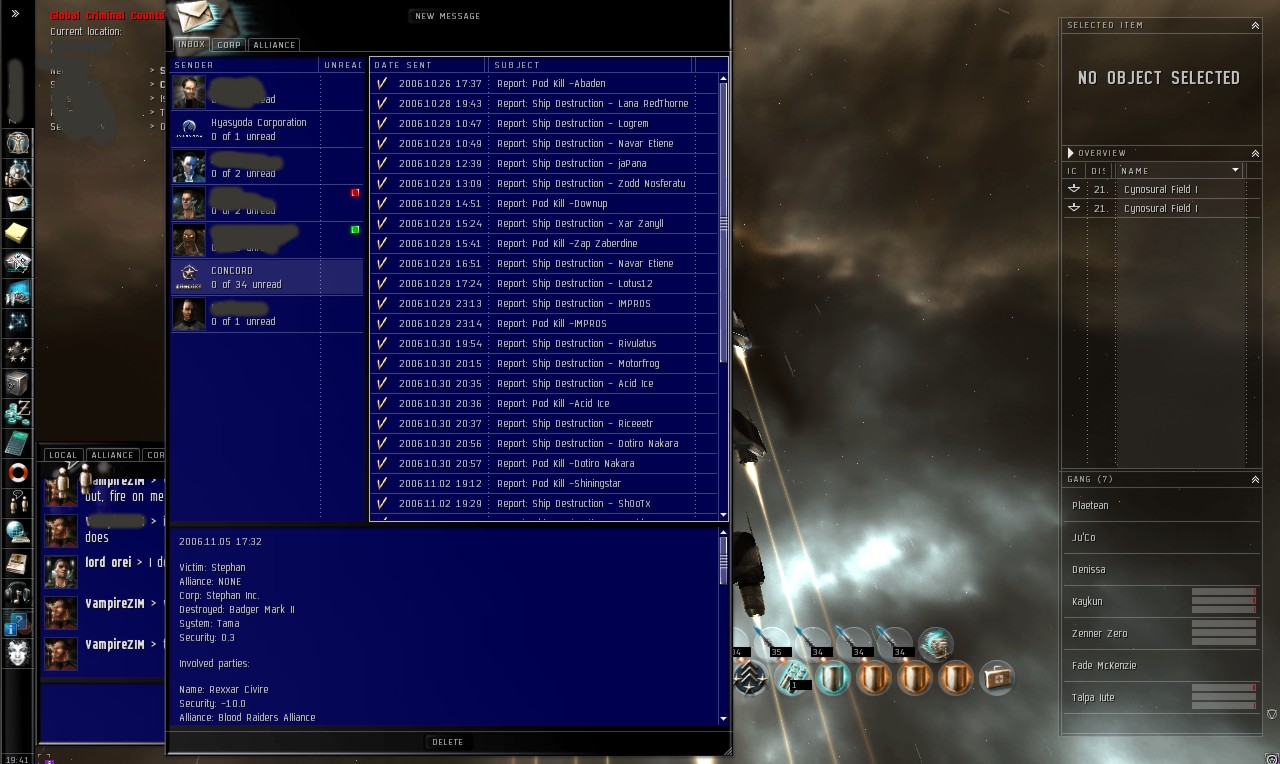Click the rank chevrons module icon
1280x764 pixels.
click(x=750, y=678)
